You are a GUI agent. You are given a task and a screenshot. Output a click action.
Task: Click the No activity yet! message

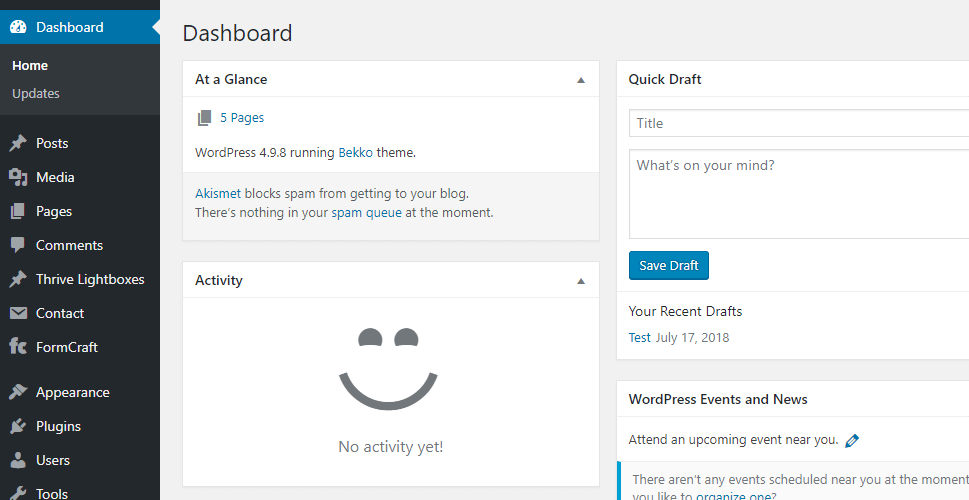point(391,447)
